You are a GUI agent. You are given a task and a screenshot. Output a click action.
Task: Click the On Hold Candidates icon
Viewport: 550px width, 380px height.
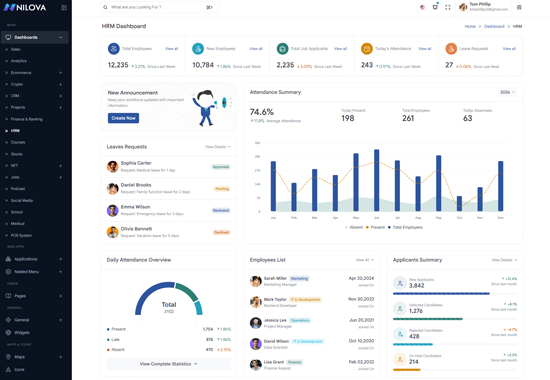[x=400, y=359]
